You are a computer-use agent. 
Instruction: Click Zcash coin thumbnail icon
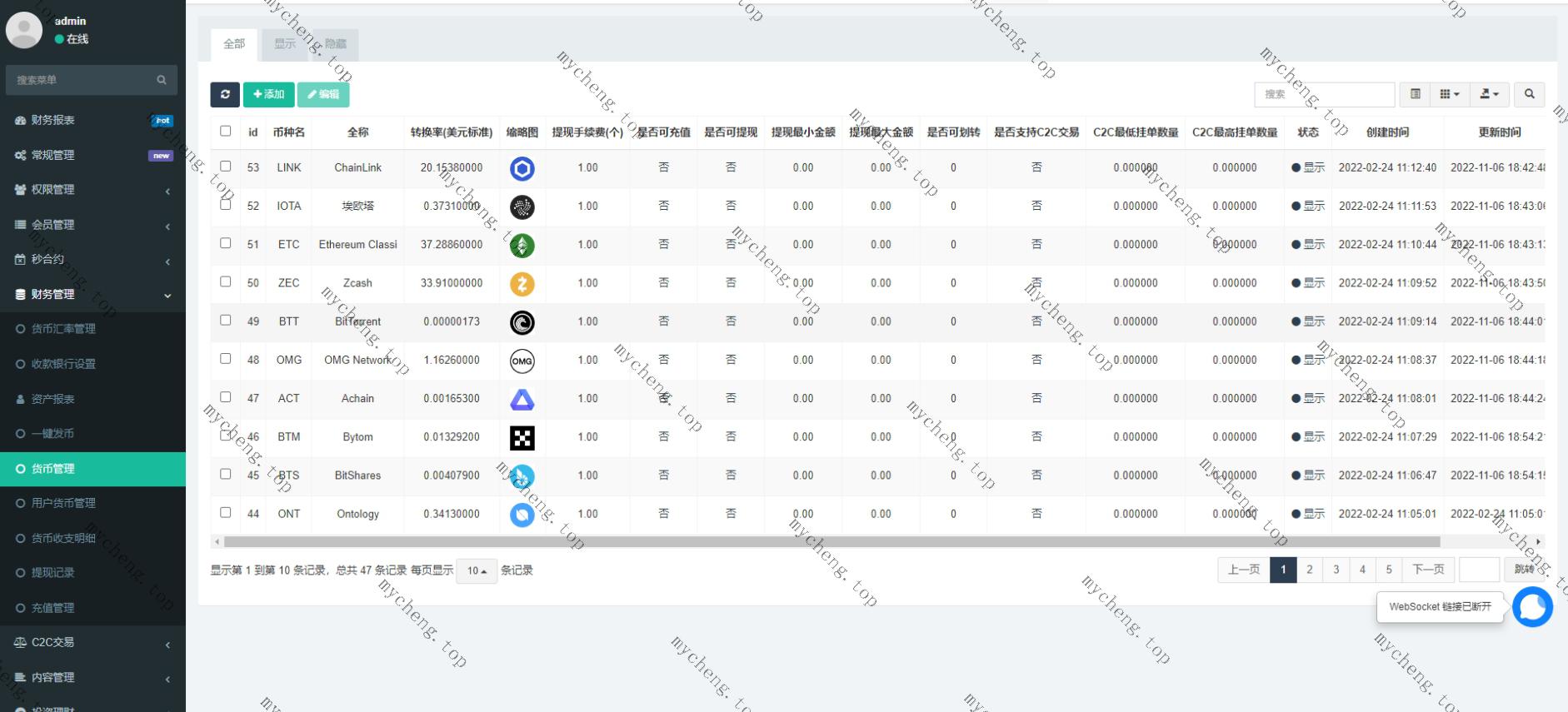(522, 284)
